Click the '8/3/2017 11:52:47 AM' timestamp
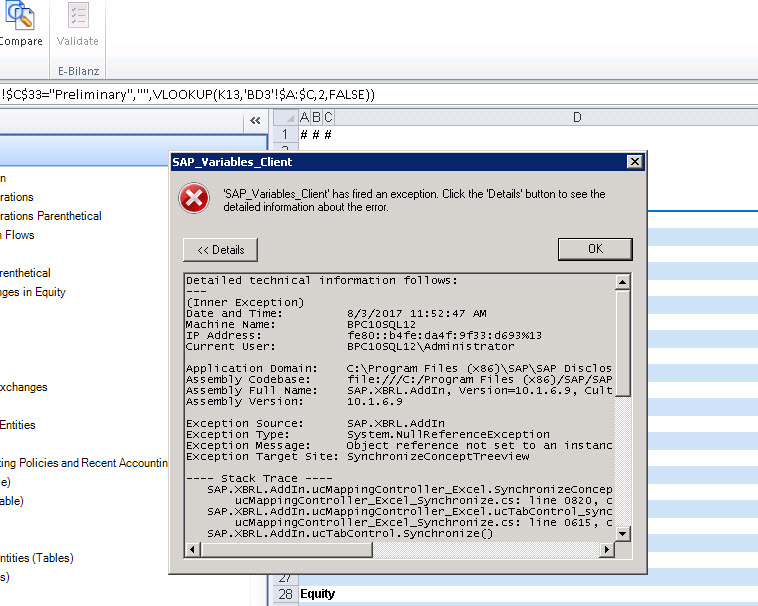This screenshot has width=758, height=606. pyautogui.click(x=417, y=313)
